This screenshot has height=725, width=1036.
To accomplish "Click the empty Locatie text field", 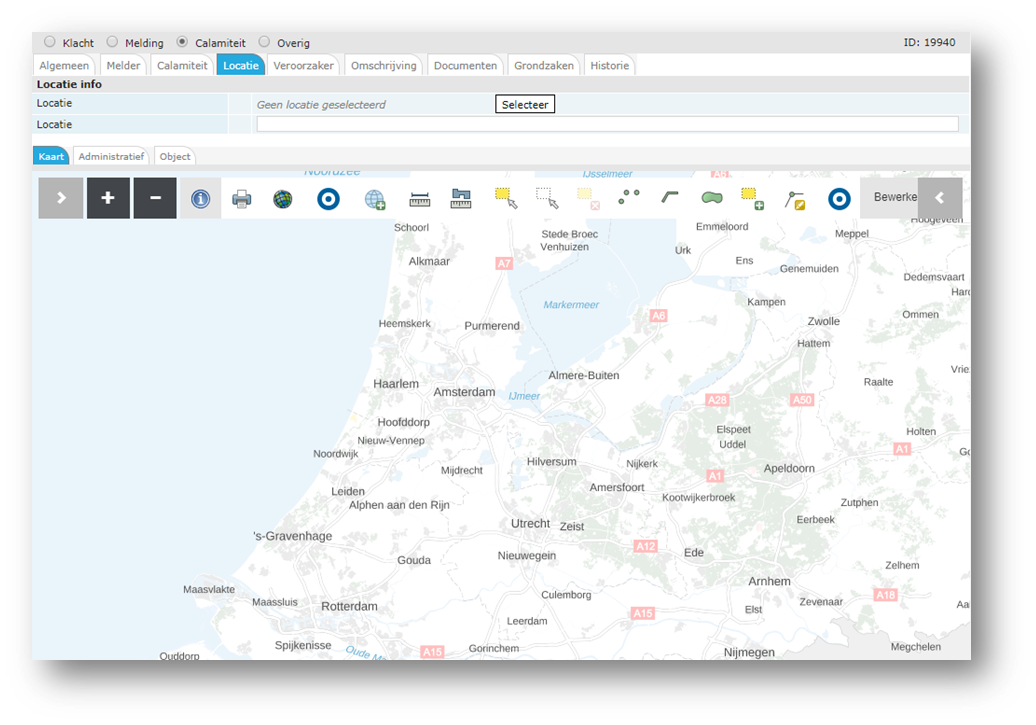I will click(x=607, y=124).
